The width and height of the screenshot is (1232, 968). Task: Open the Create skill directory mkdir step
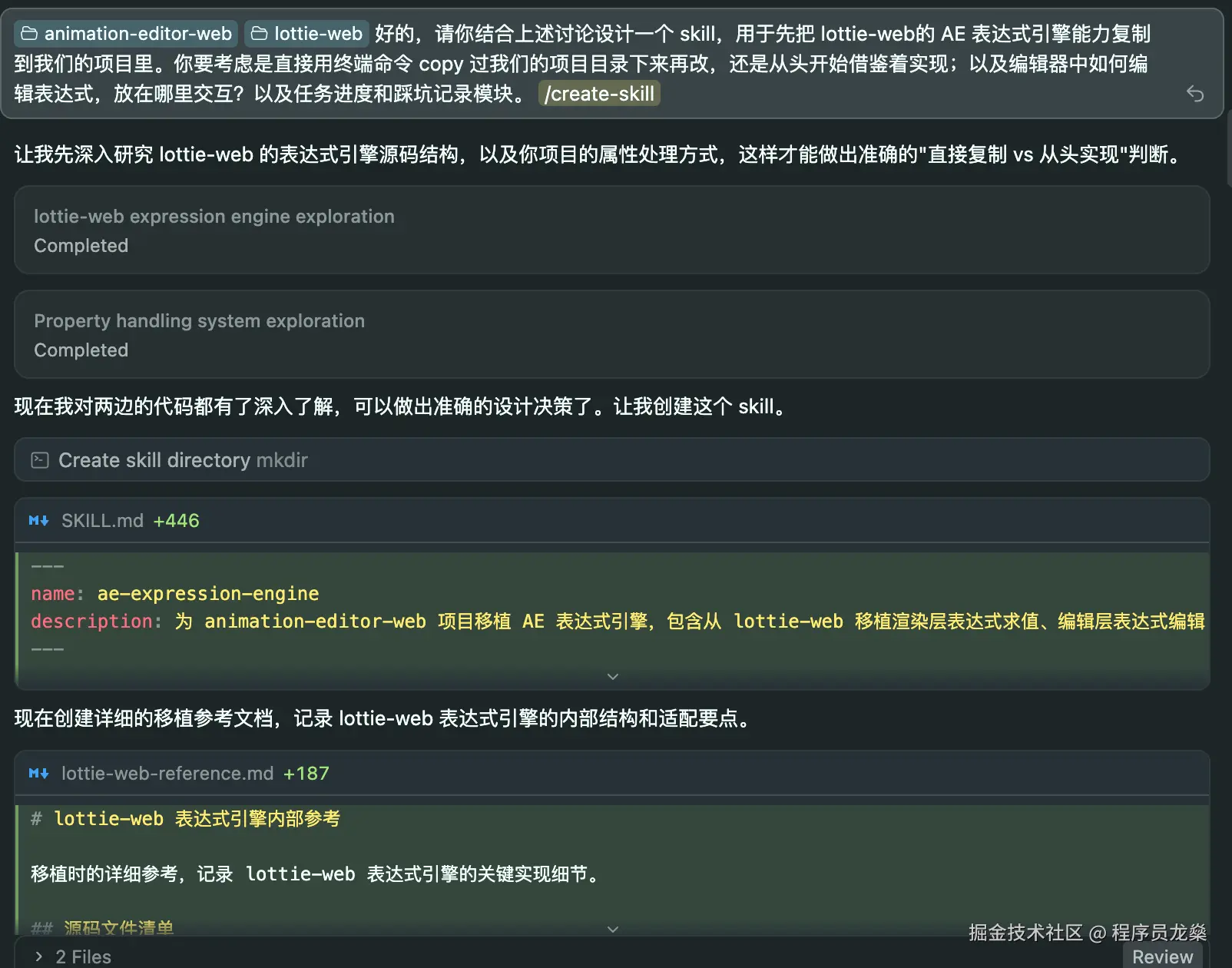coord(612,460)
